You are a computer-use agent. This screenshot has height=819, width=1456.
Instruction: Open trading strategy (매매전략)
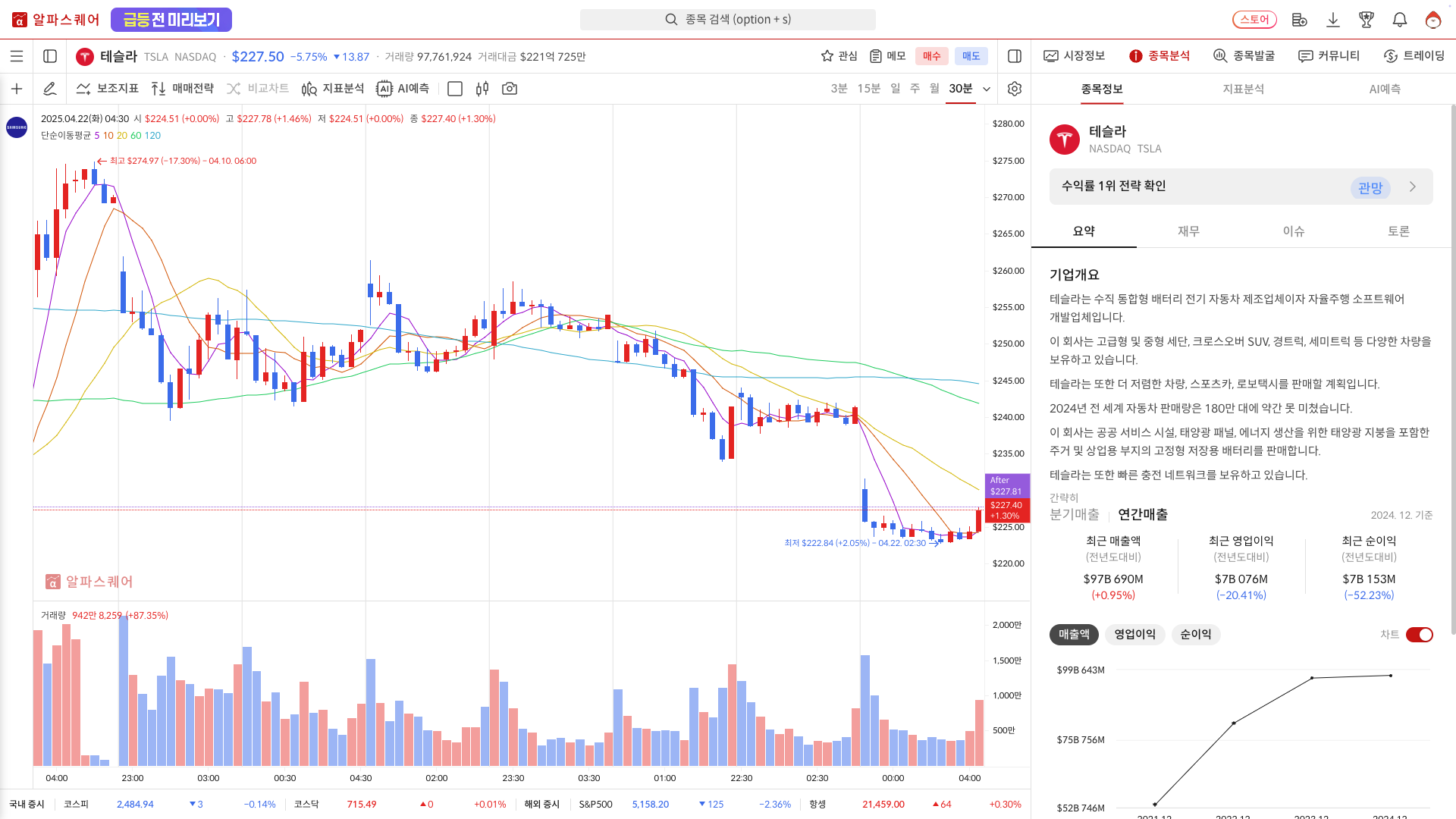pyautogui.click(x=183, y=89)
